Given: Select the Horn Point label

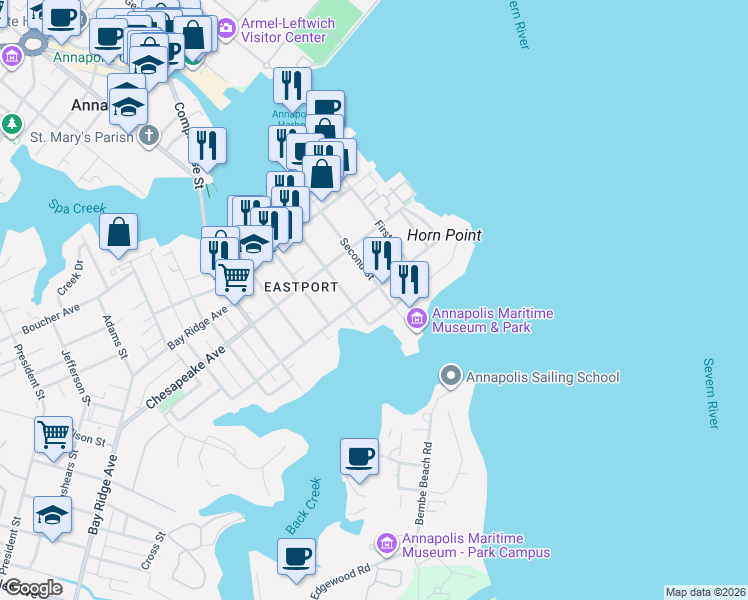Looking at the screenshot, I should 444,235.
